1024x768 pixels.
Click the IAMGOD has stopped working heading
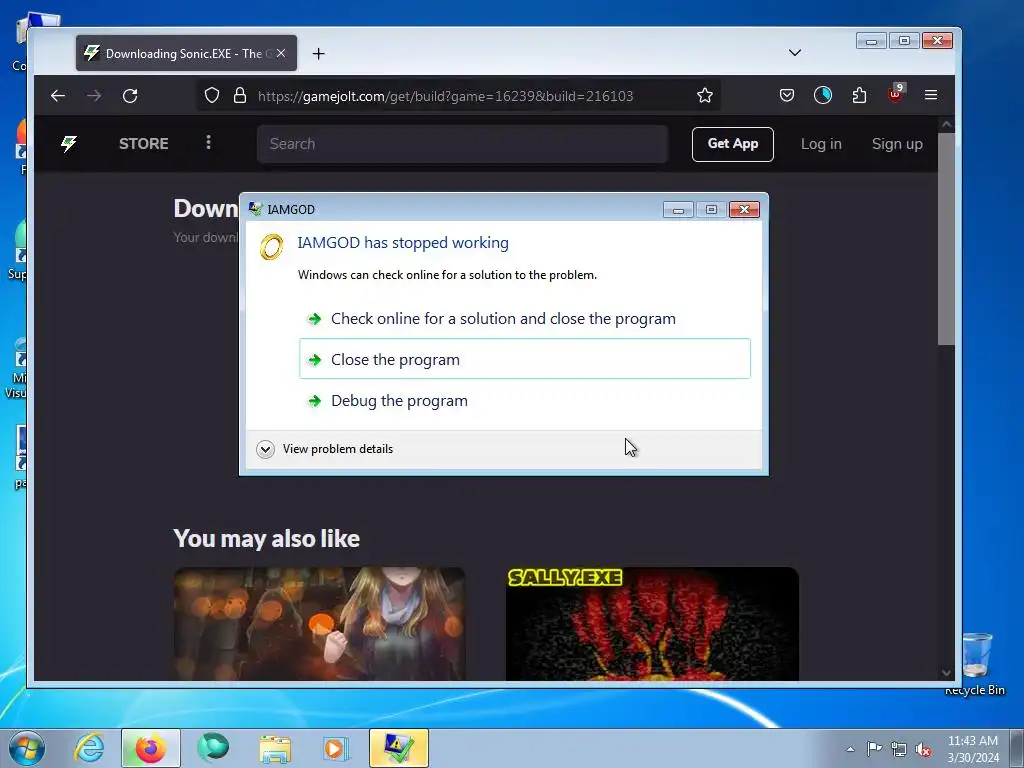click(x=403, y=243)
